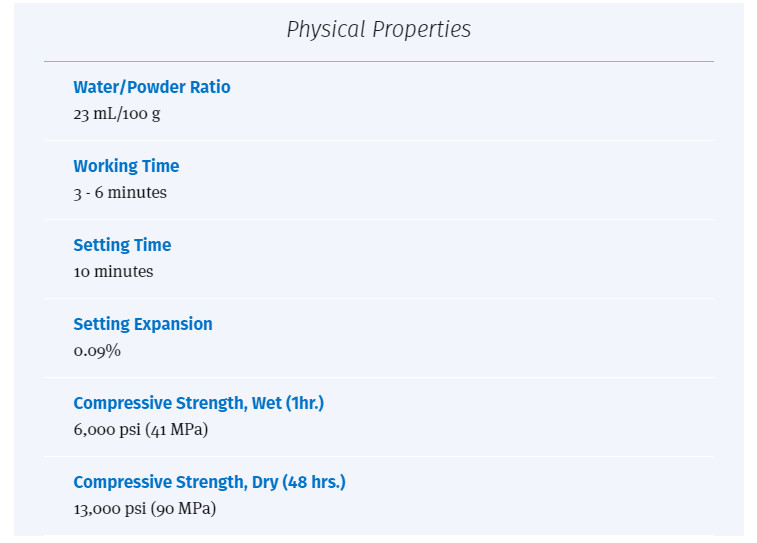
Task: Click the Physical Properties heading
Action: [378, 30]
